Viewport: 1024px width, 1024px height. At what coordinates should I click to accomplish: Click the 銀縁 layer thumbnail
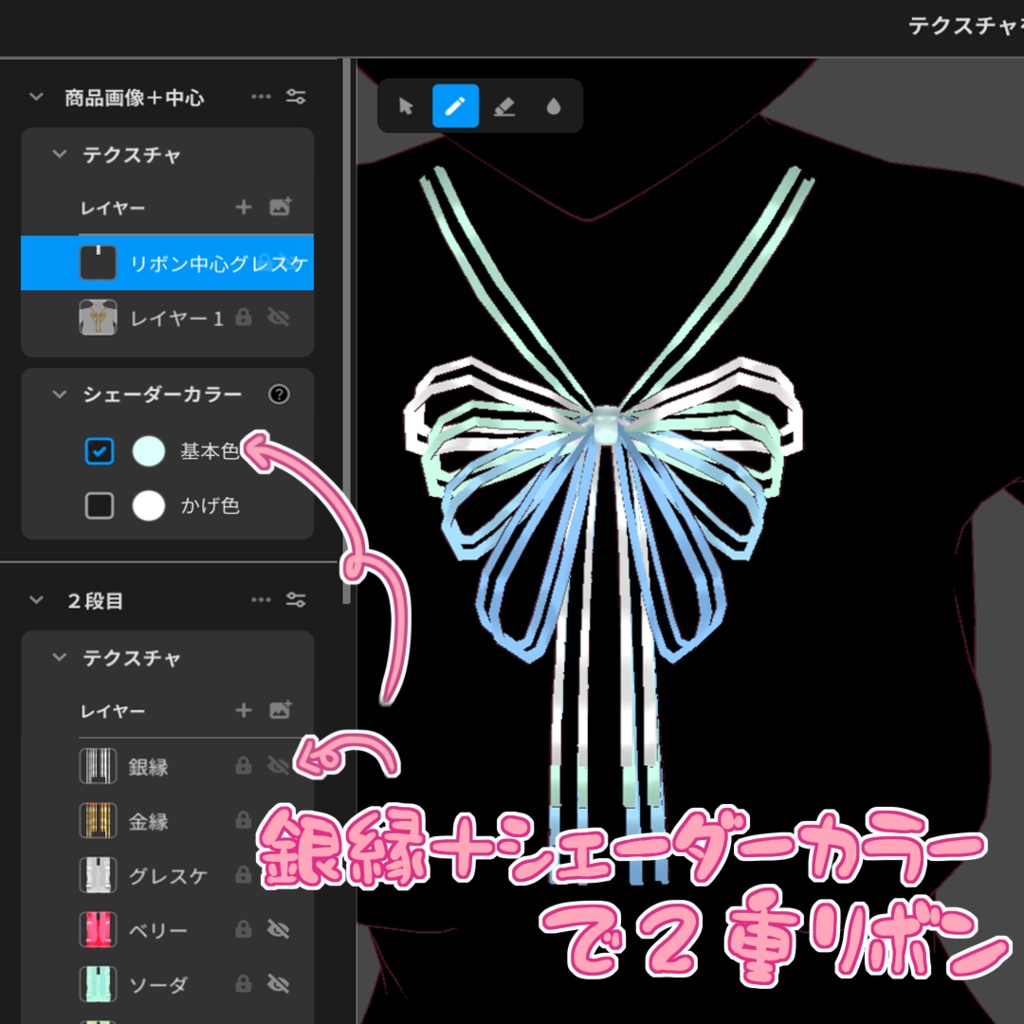pyautogui.click(x=98, y=765)
